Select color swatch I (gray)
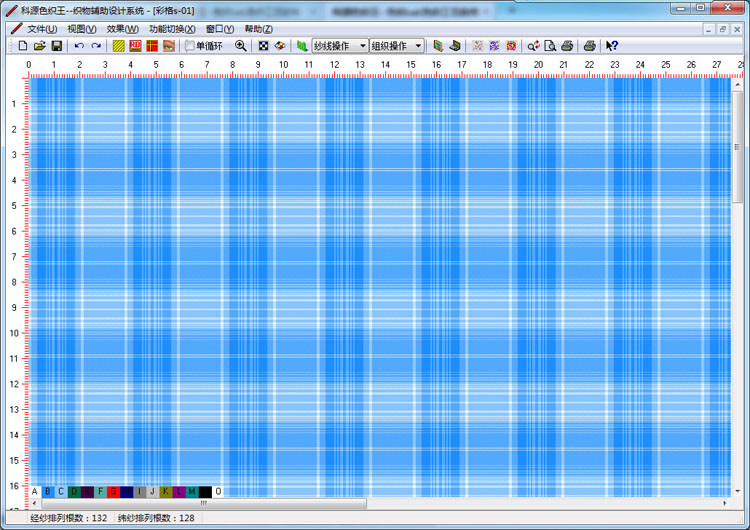The height and width of the screenshot is (530, 750). point(139,491)
